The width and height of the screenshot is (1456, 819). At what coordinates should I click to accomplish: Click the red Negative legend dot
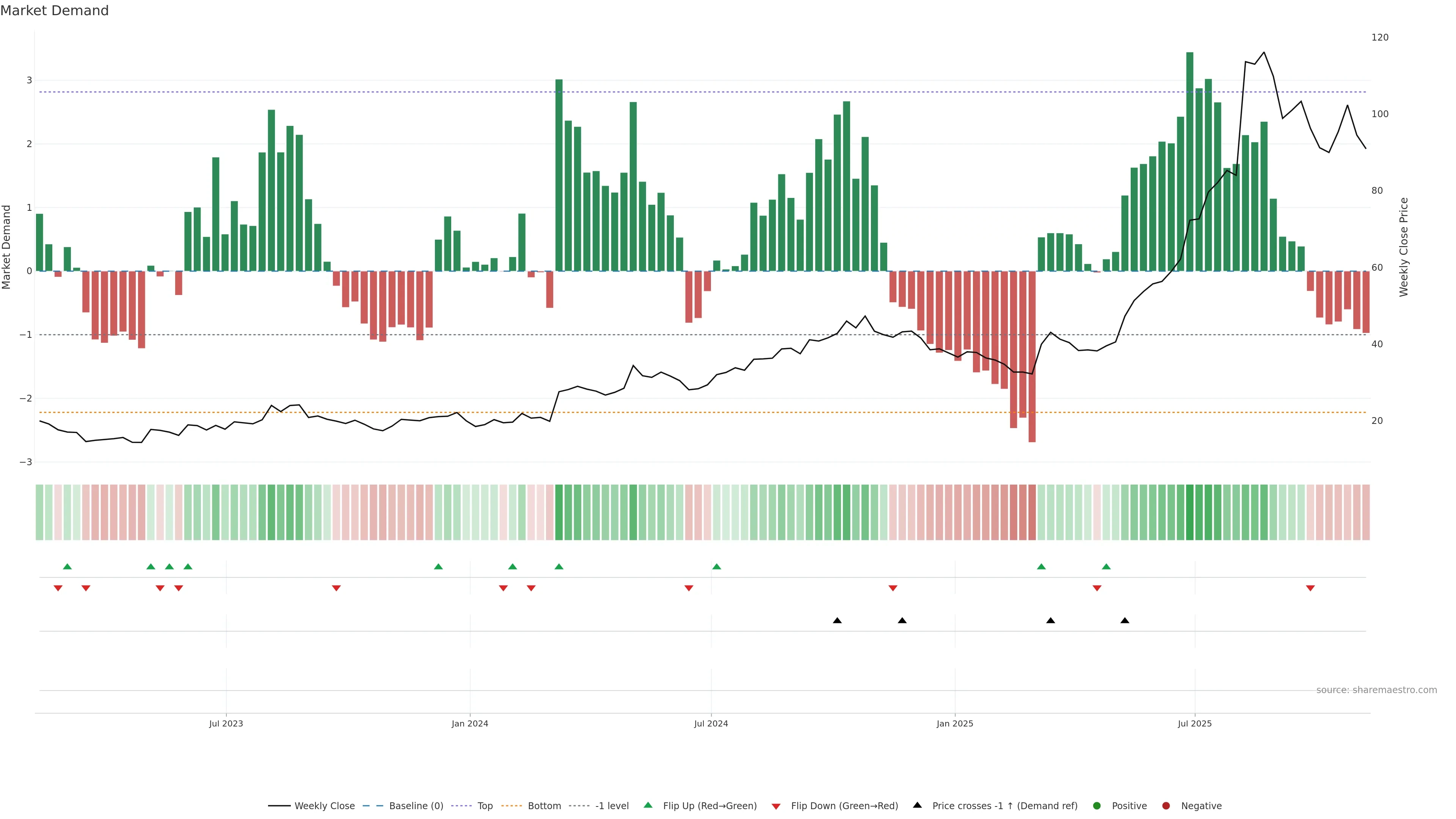click(1166, 806)
